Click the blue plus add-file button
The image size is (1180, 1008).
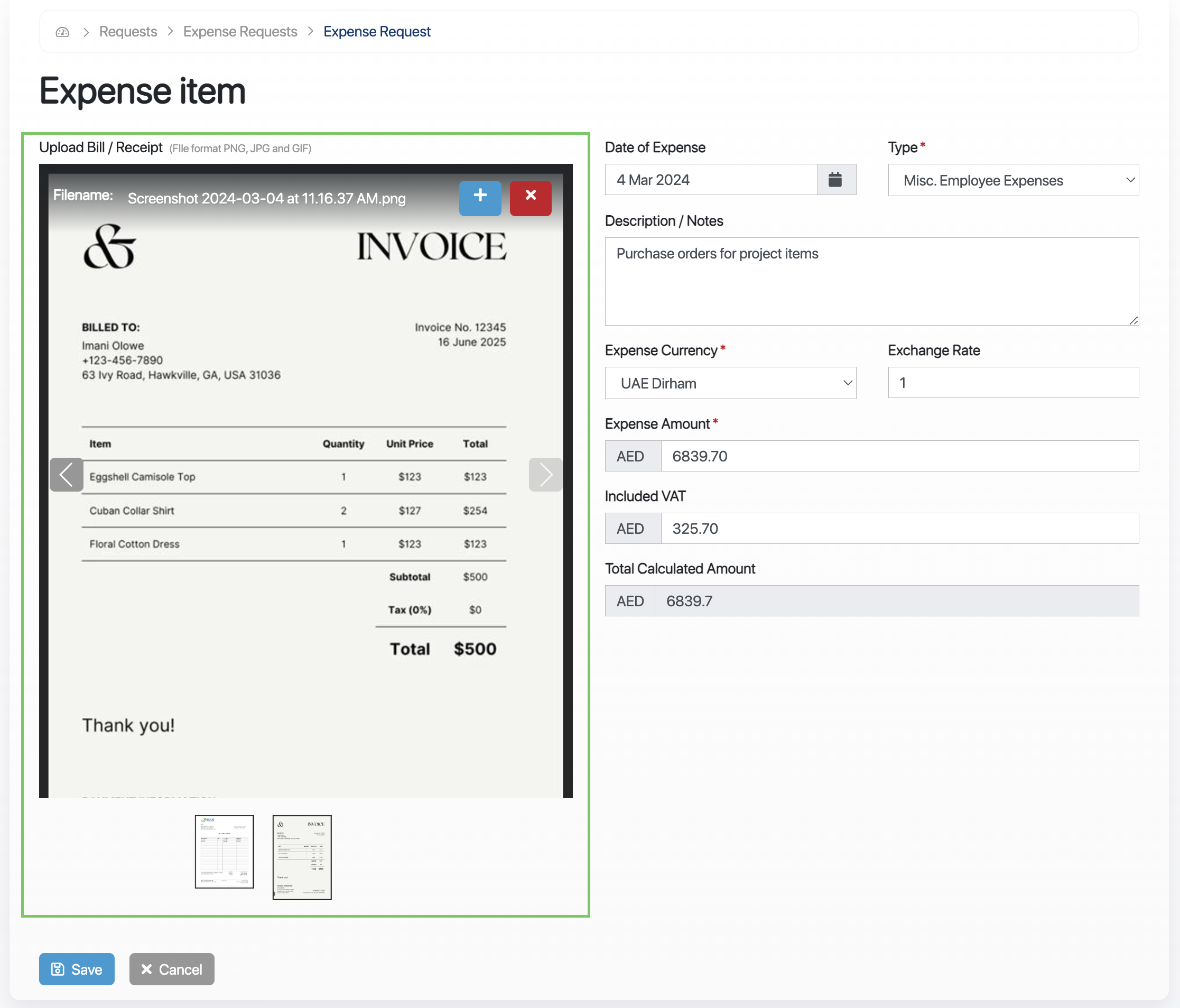[480, 198]
